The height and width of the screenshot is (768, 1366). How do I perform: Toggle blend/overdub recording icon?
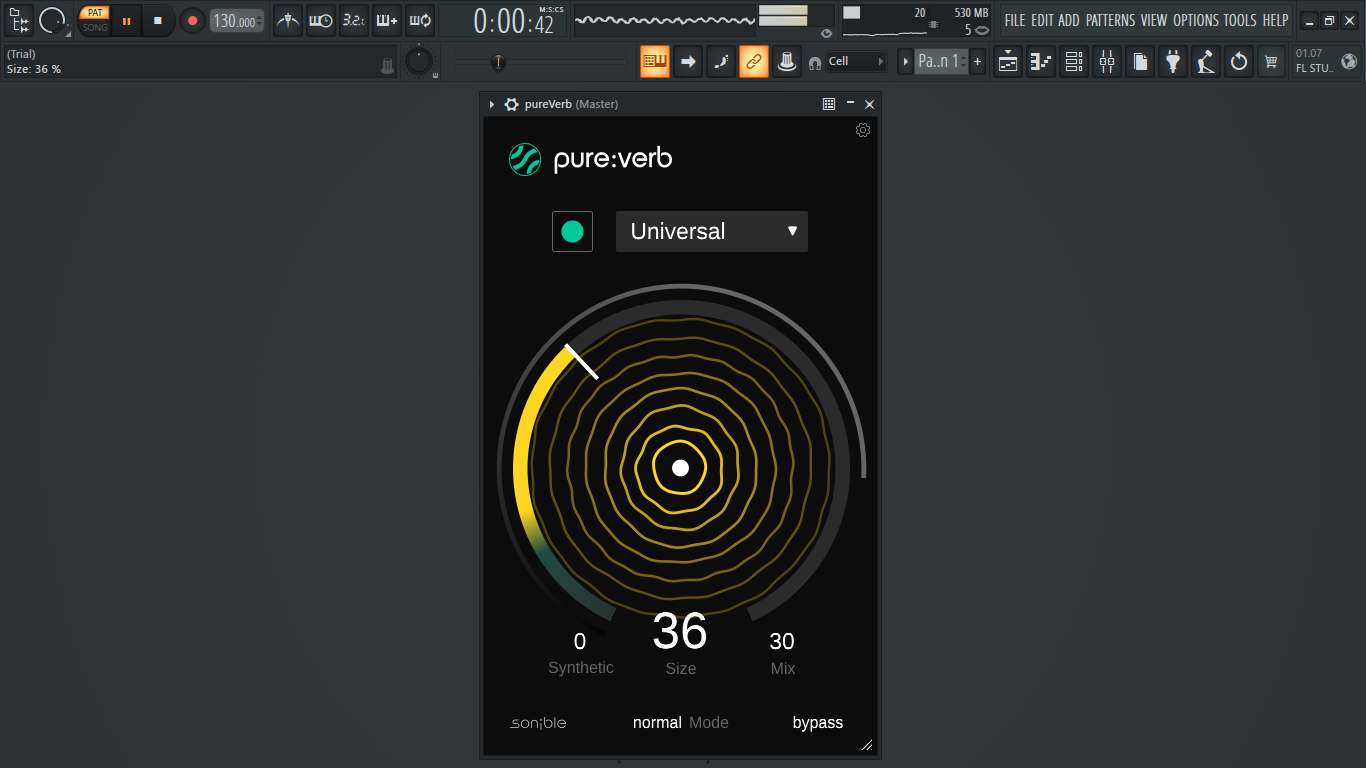pos(387,20)
